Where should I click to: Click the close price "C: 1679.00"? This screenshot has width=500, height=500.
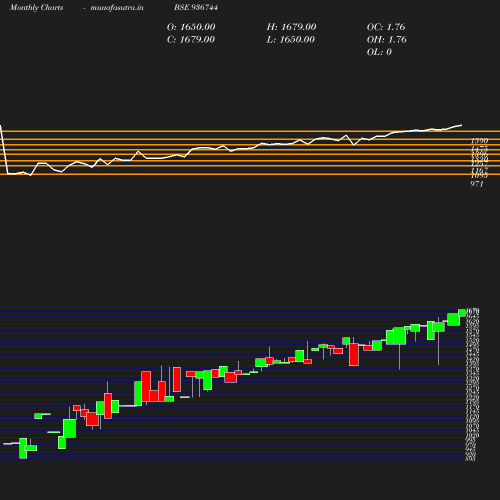point(191,39)
